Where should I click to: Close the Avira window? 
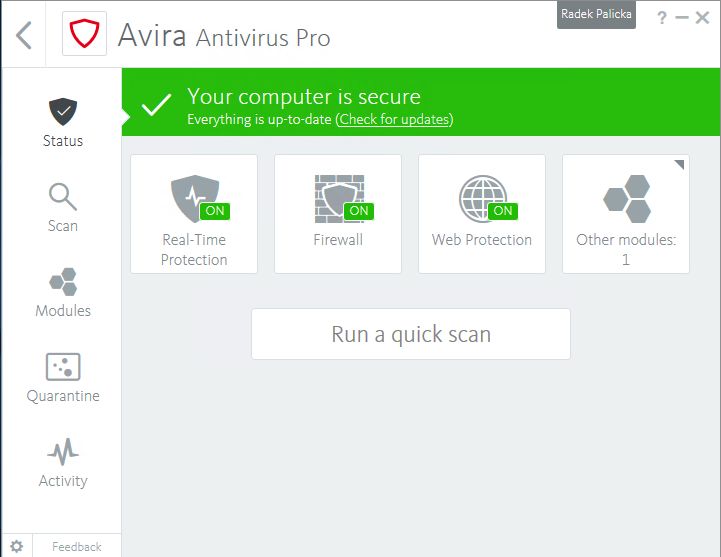pos(702,18)
